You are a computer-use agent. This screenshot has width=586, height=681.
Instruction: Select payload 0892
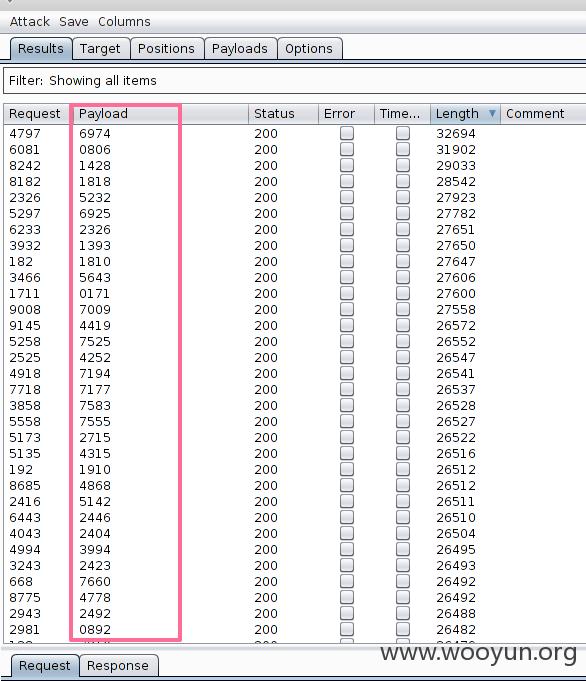pyautogui.click(x=95, y=629)
